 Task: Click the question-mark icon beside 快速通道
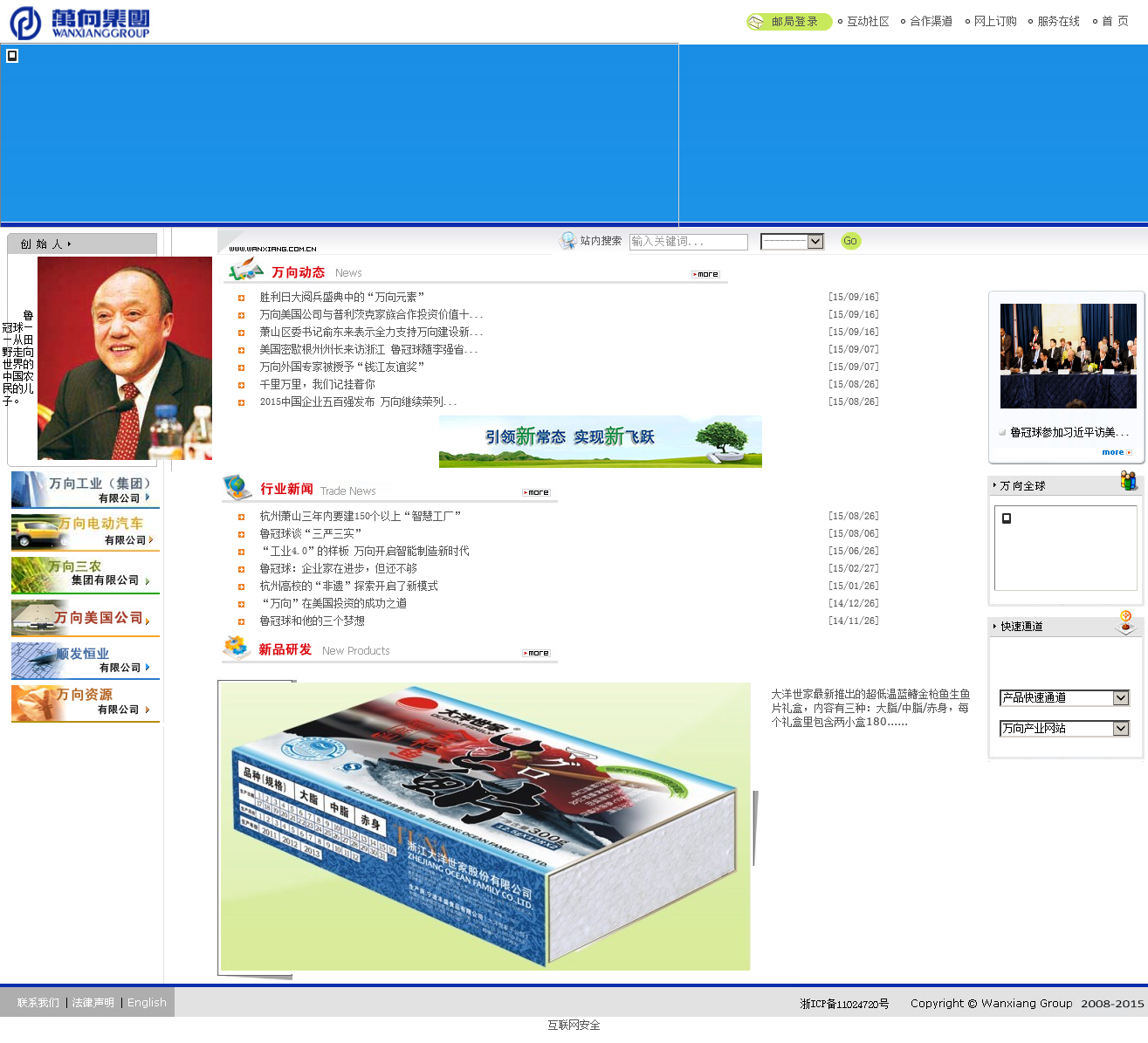(x=1126, y=622)
